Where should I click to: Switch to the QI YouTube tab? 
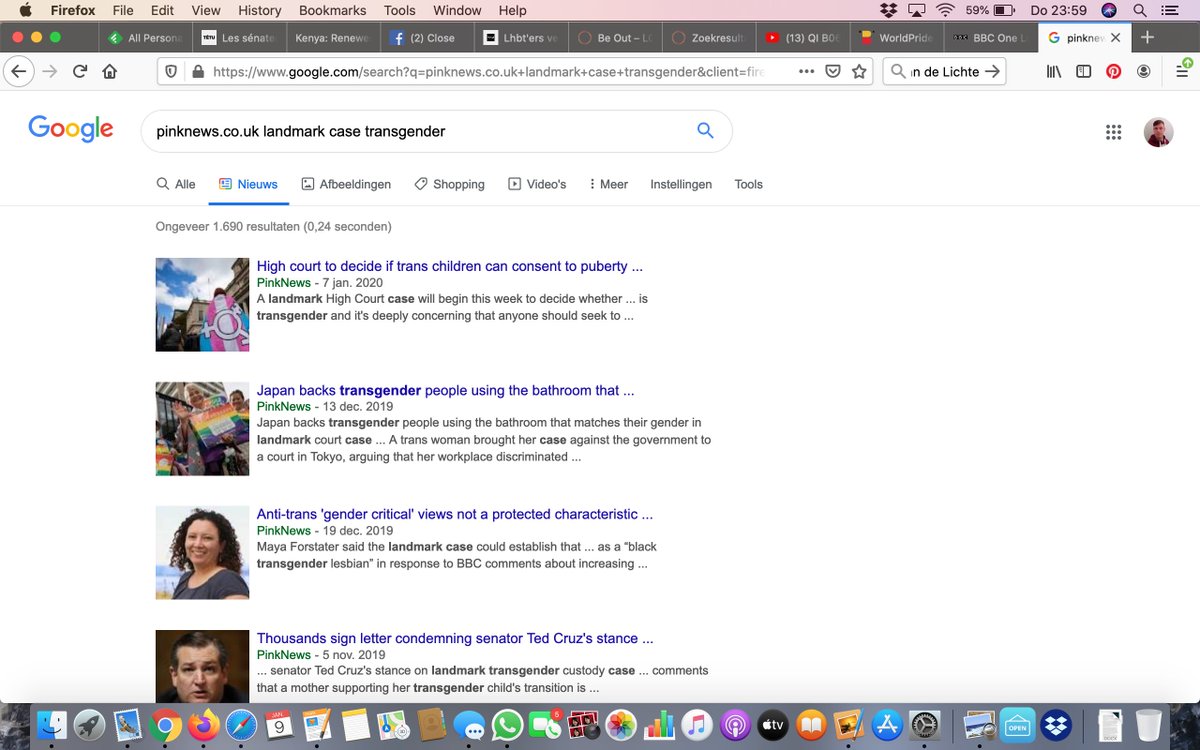[x=801, y=38]
